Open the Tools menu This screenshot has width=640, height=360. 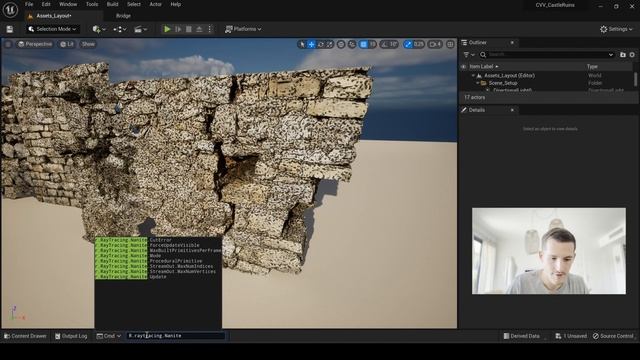92,4
